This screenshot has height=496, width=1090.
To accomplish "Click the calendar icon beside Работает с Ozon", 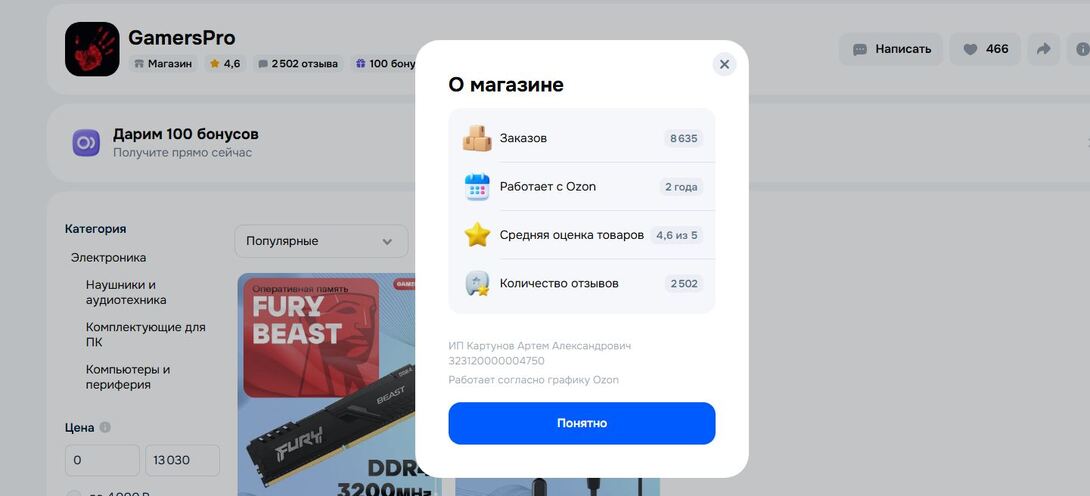I will 477,187.
